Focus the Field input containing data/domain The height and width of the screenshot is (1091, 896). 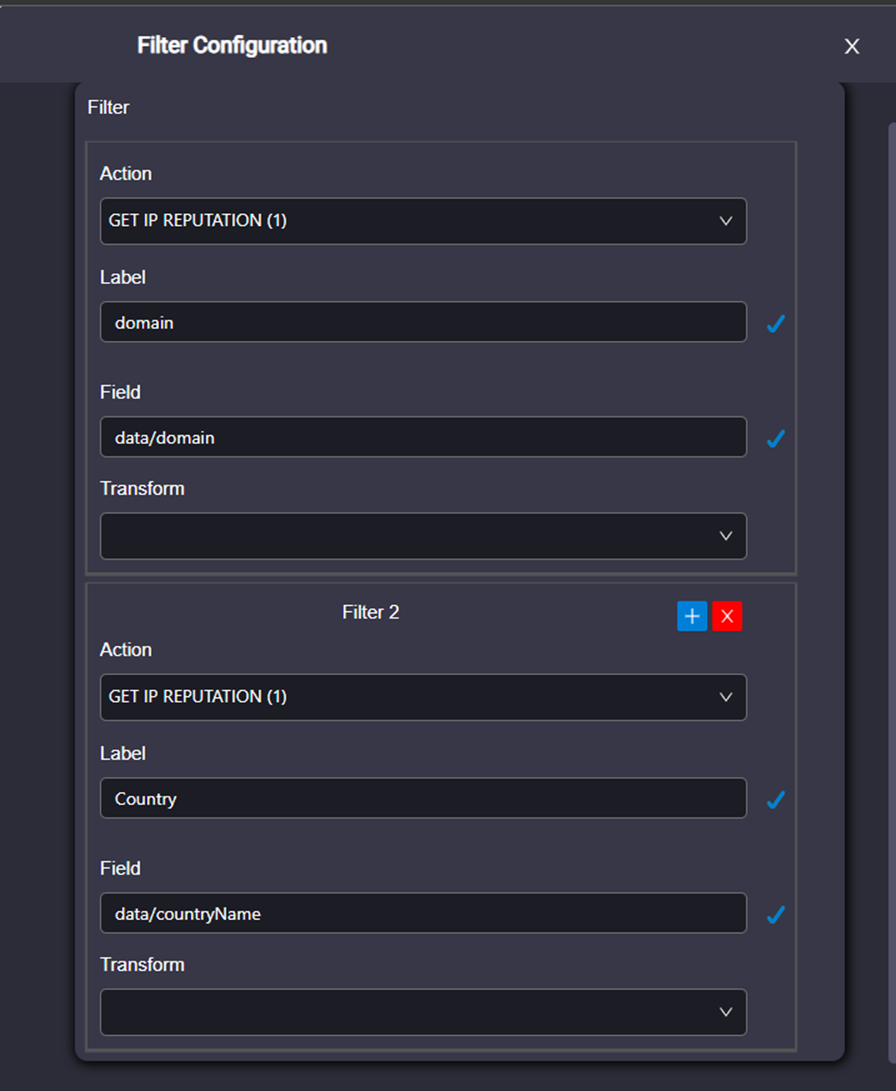coord(423,437)
